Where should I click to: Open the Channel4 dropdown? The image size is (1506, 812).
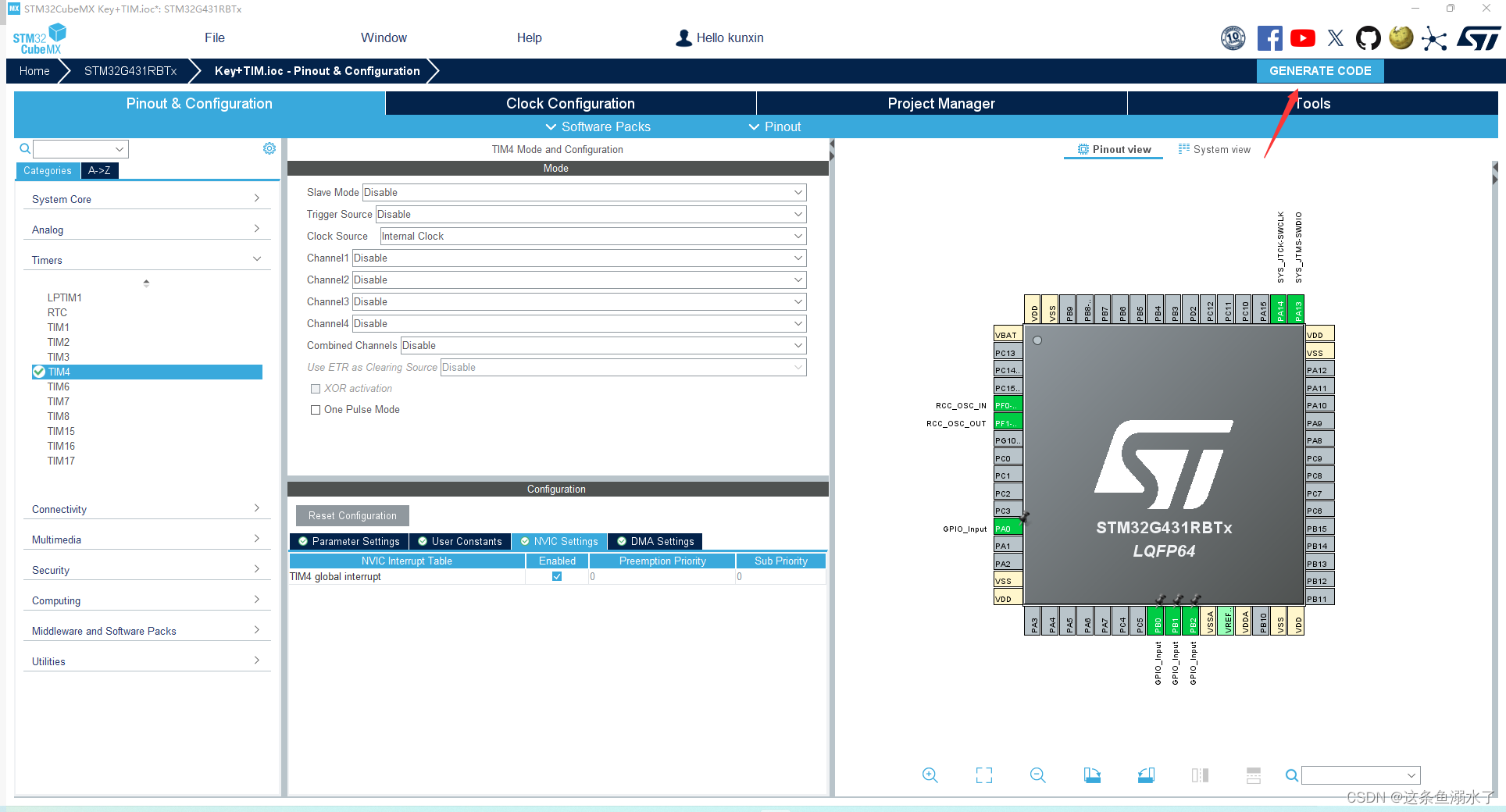click(580, 323)
